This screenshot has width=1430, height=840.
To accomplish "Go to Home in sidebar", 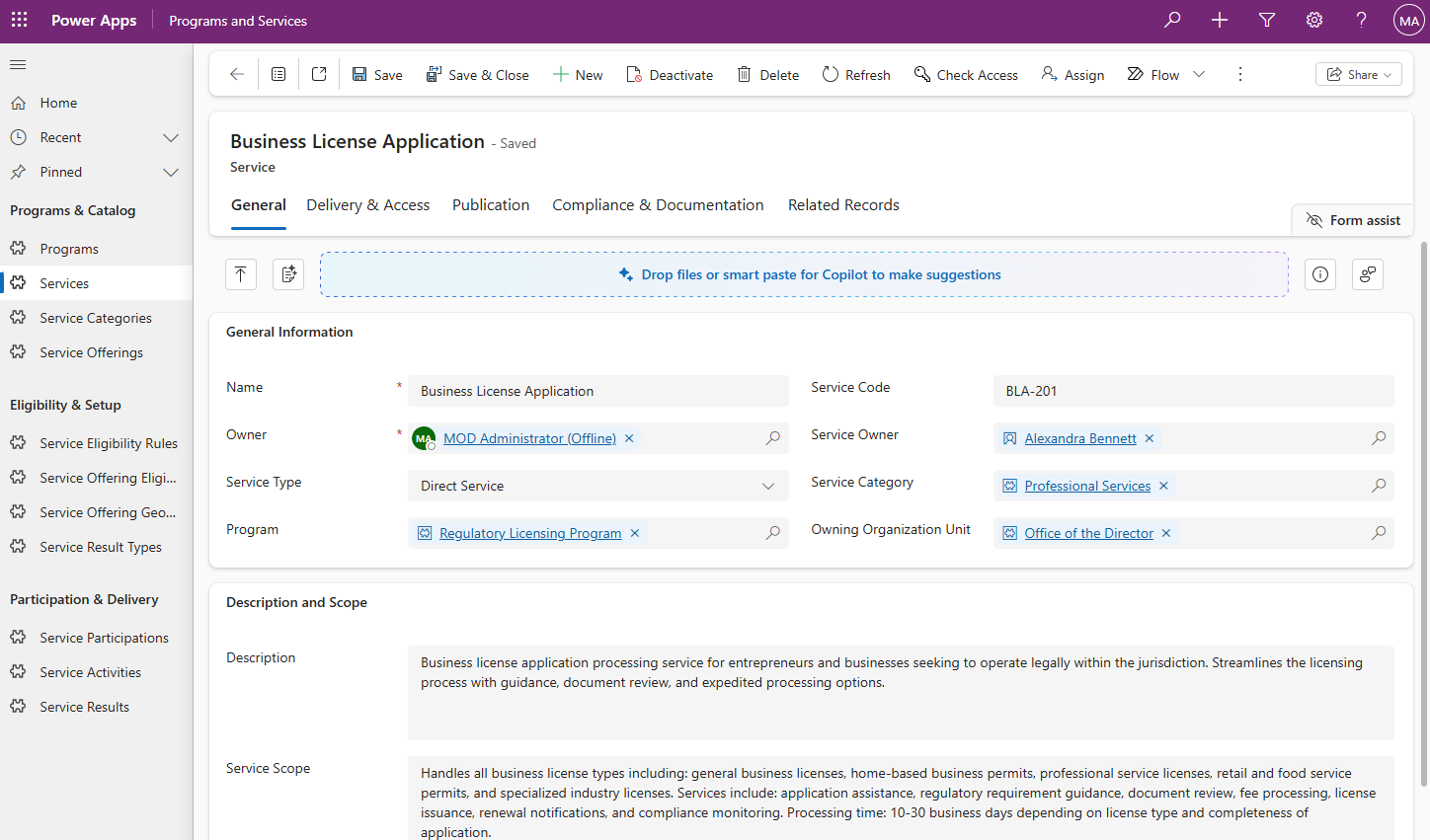I will click(x=97, y=103).
